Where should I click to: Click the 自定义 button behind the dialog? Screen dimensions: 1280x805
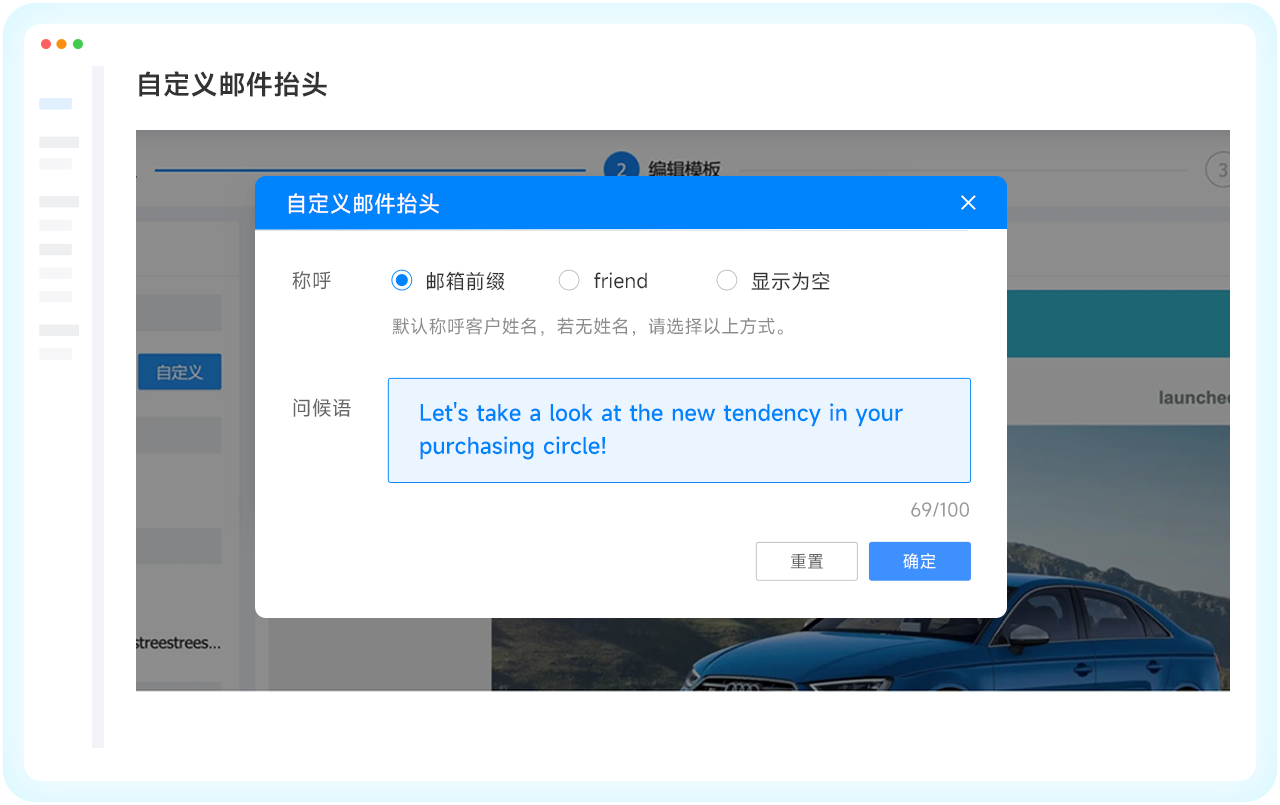pyautogui.click(x=179, y=372)
